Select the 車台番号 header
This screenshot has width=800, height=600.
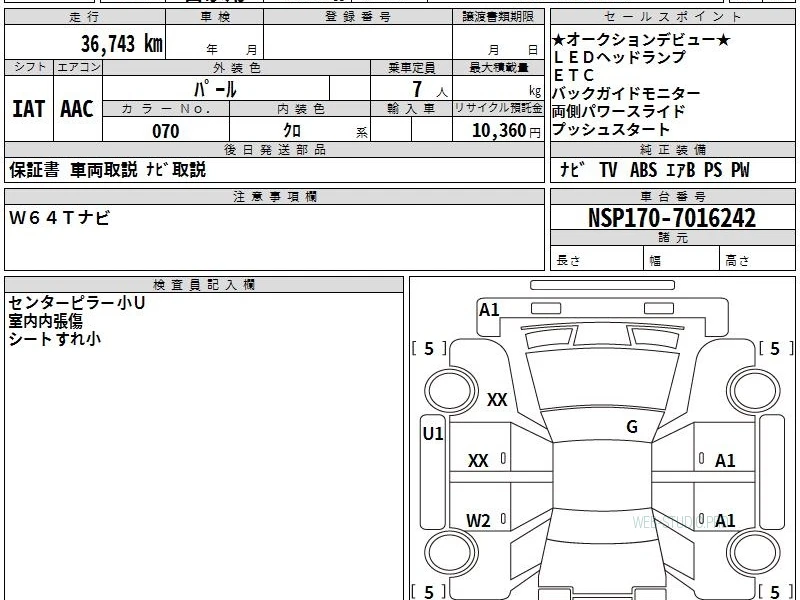pos(672,197)
